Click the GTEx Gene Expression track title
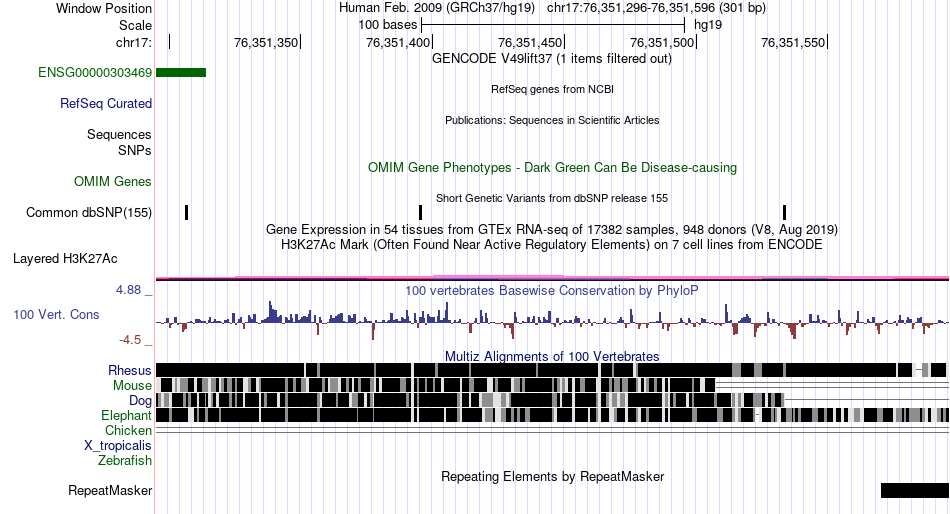 pos(552,230)
